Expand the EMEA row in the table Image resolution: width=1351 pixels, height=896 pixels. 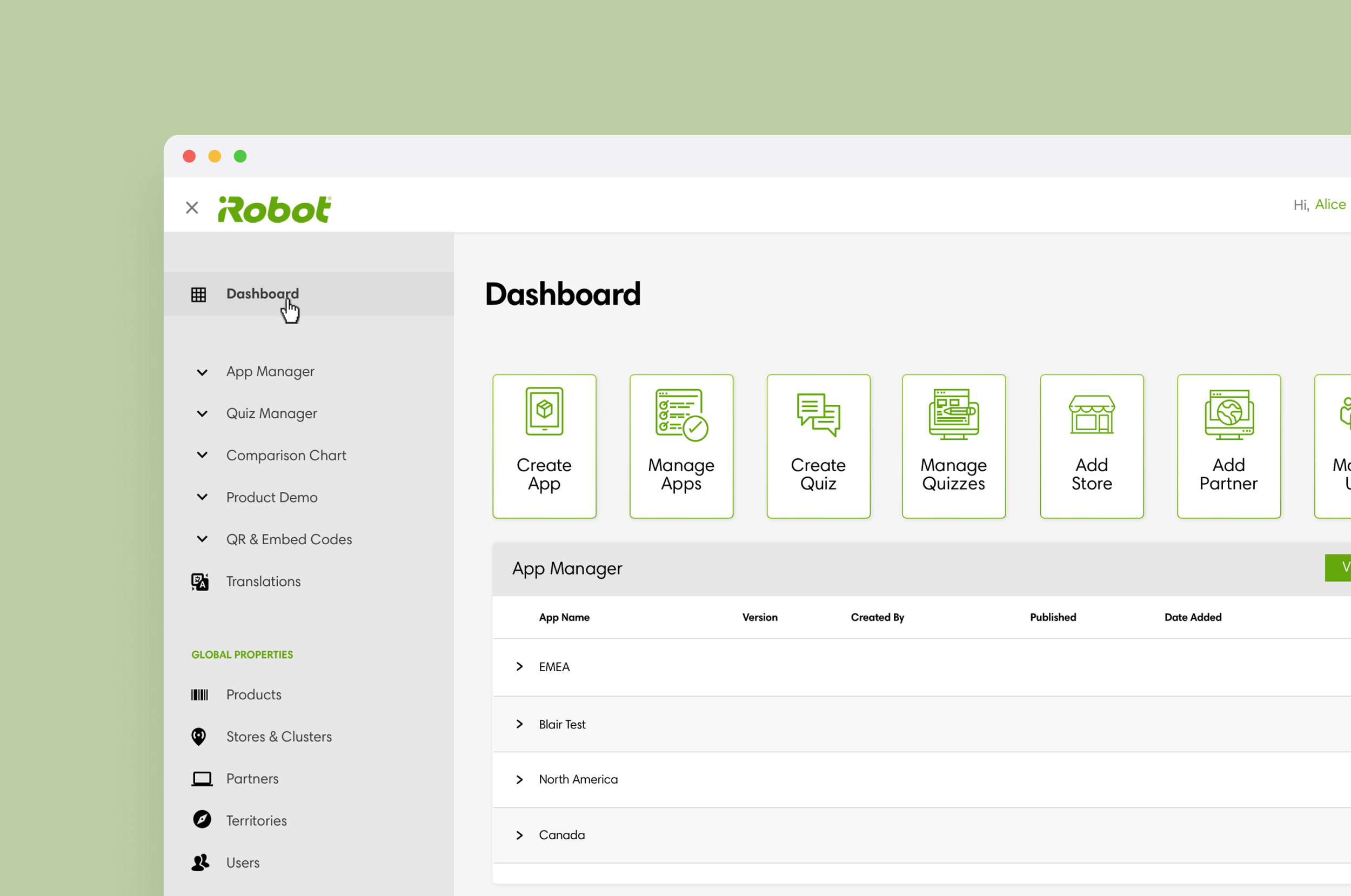pos(519,667)
